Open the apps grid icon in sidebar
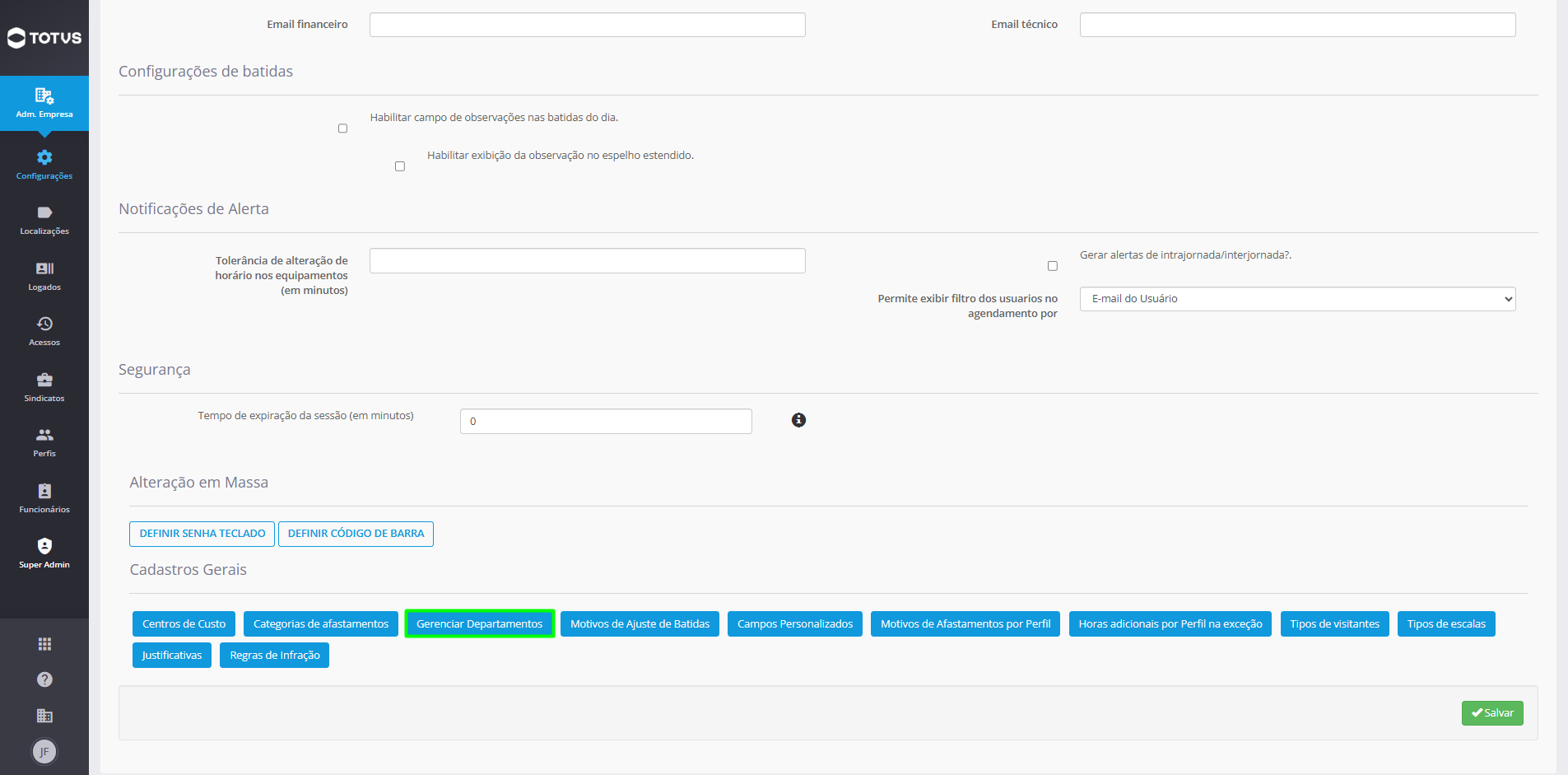1568x775 pixels. (x=44, y=644)
